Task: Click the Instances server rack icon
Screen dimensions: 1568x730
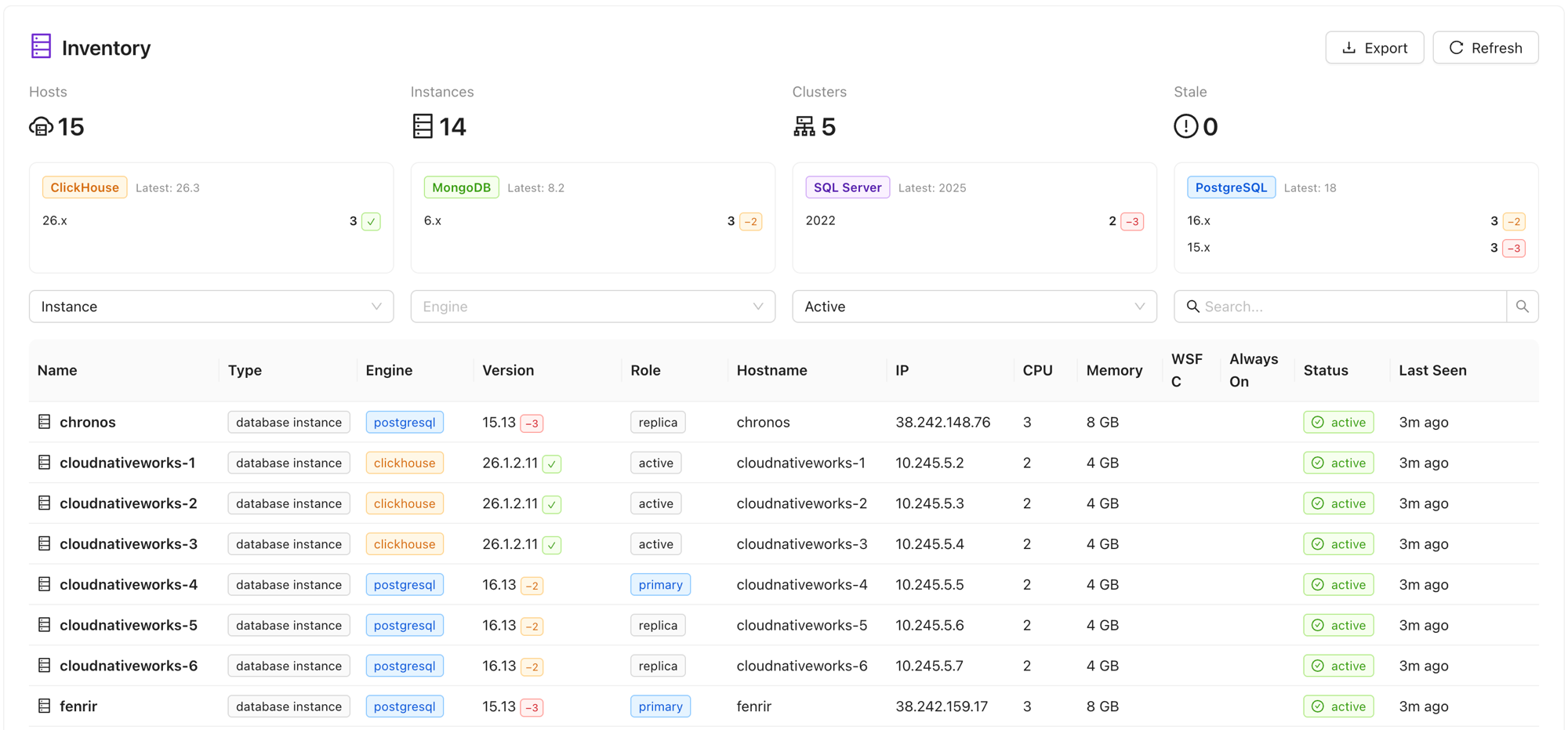Action: (423, 126)
